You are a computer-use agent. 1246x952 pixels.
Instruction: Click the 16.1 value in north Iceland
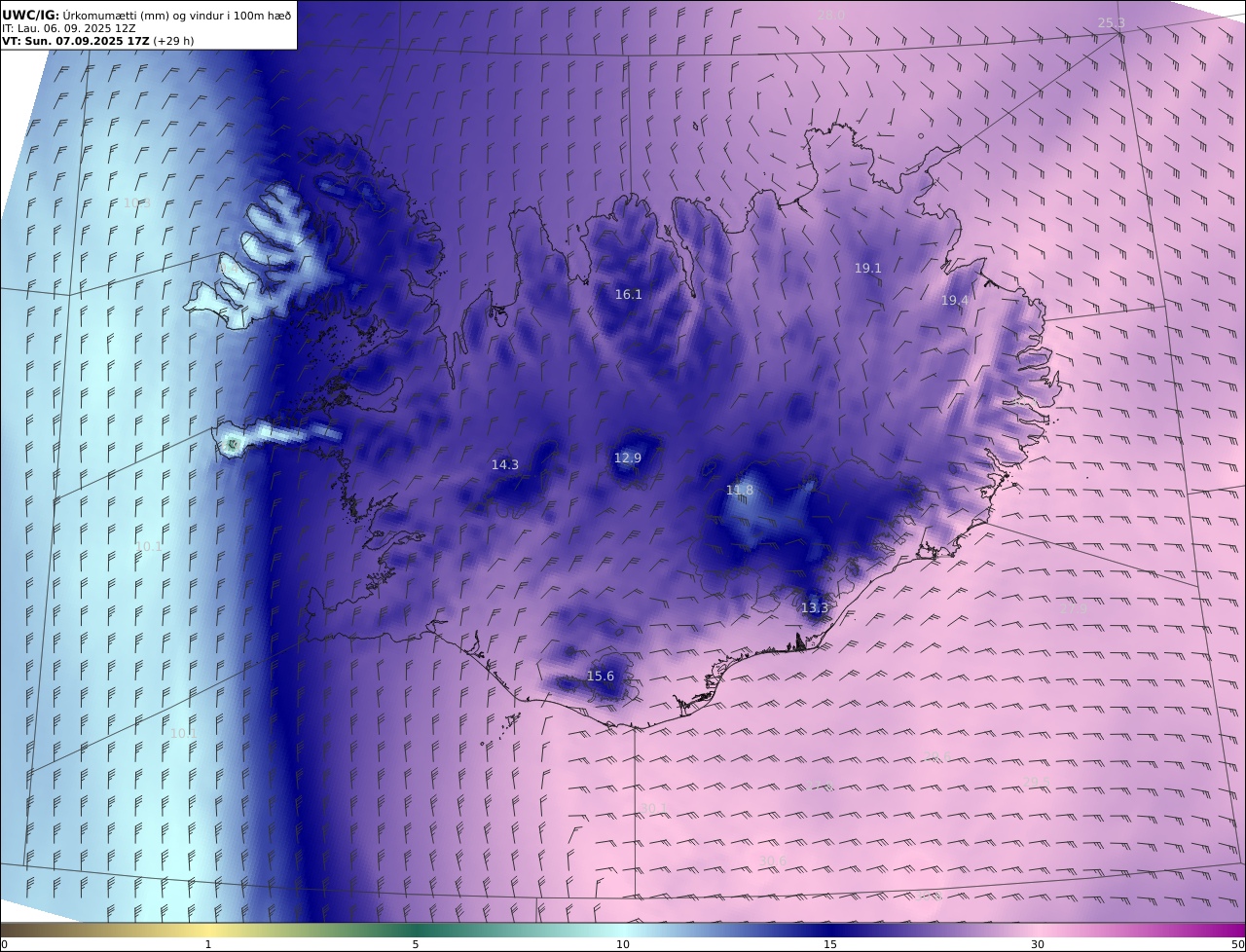click(628, 294)
